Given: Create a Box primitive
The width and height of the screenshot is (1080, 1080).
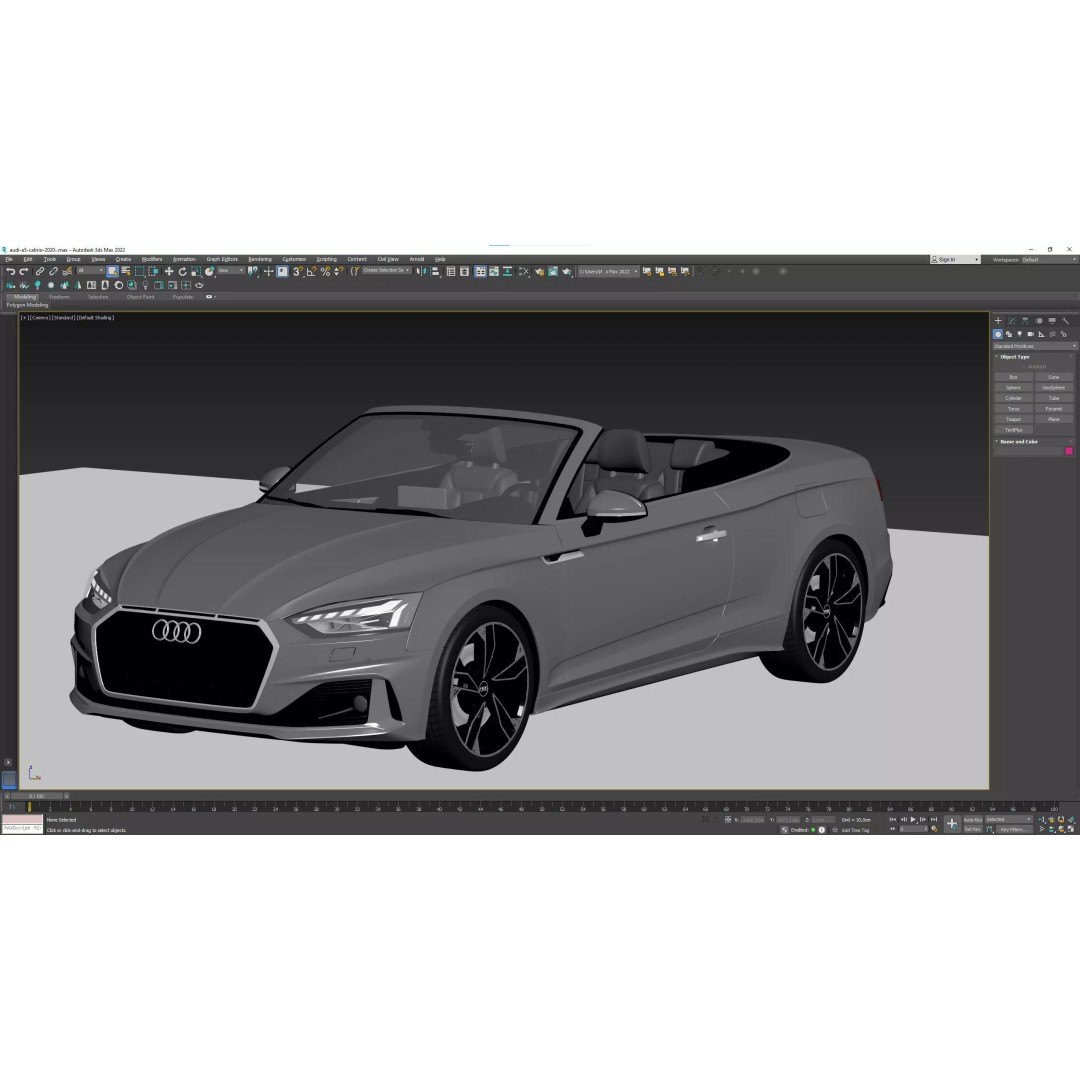Looking at the screenshot, I should pyautogui.click(x=1013, y=377).
